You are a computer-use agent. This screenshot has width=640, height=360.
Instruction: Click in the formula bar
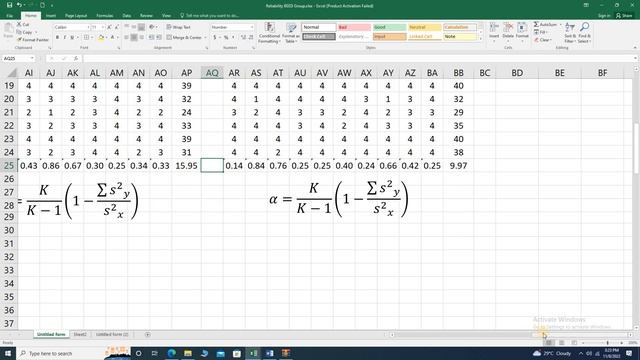(x=359, y=59)
